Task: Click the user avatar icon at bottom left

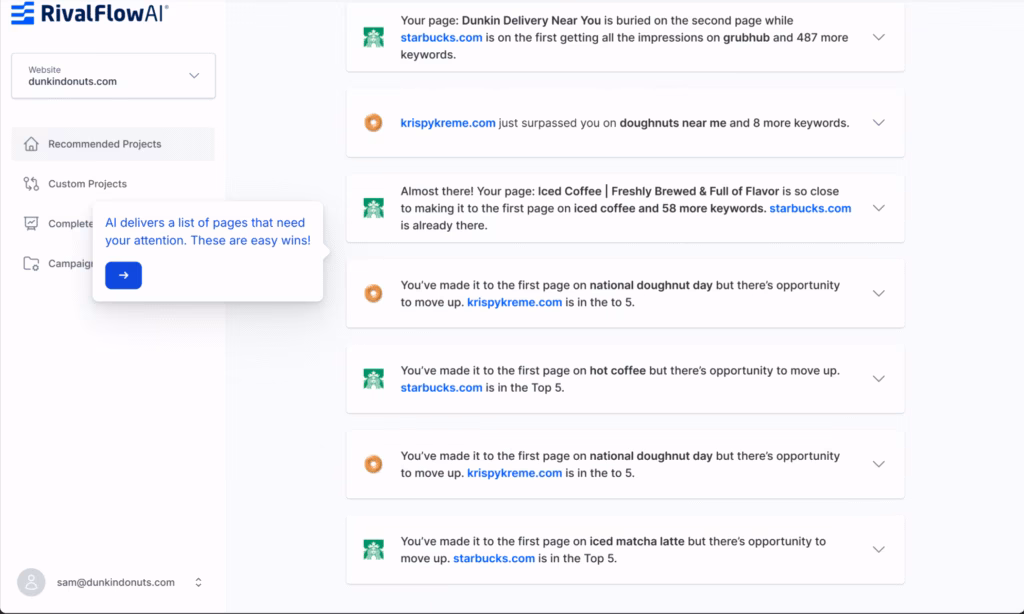Action: coord(32,582)
